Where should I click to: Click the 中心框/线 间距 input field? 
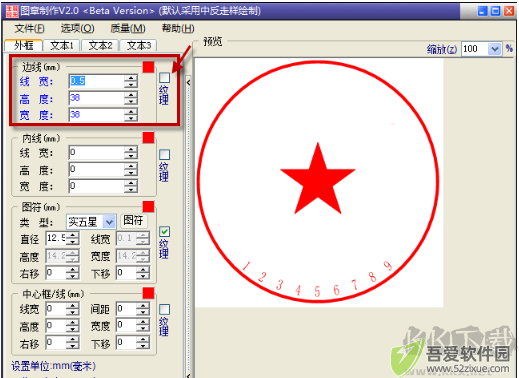click(x=126, y=309)
